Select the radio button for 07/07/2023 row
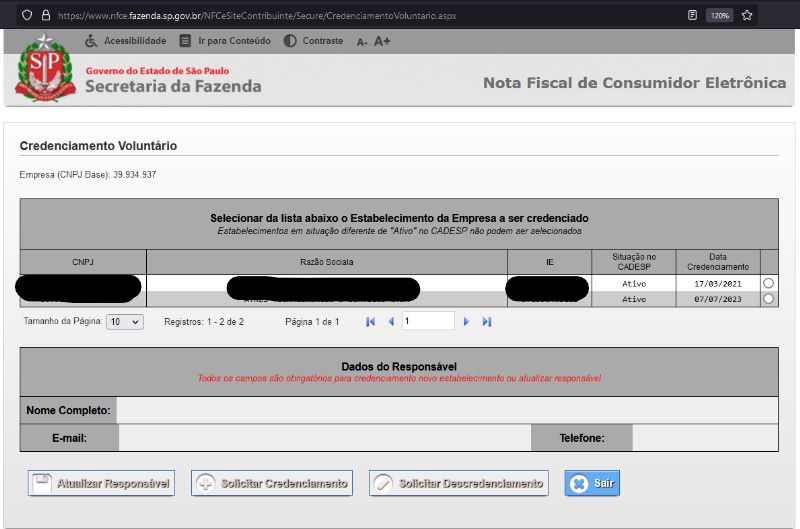The image size is (800, 529). pos(768,299)
